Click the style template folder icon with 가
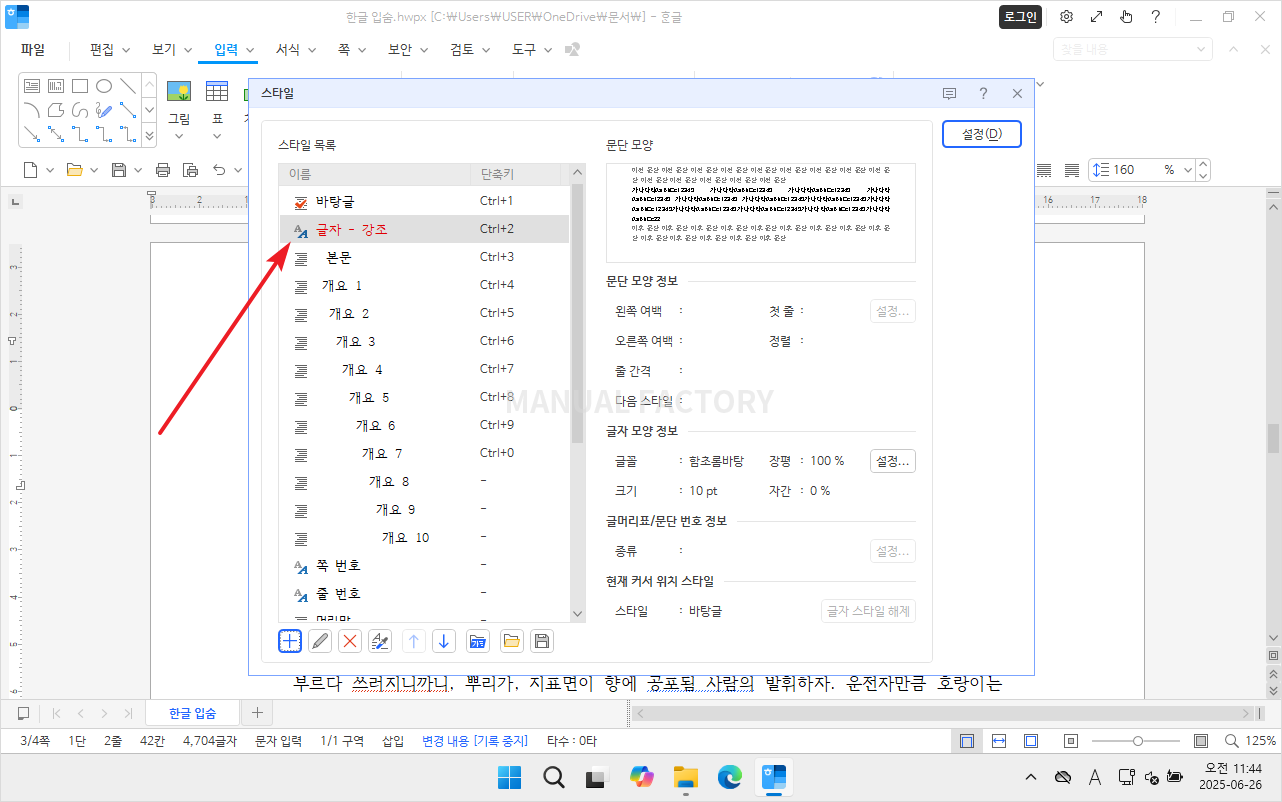 pyautogui.click(x=477, y=641)
